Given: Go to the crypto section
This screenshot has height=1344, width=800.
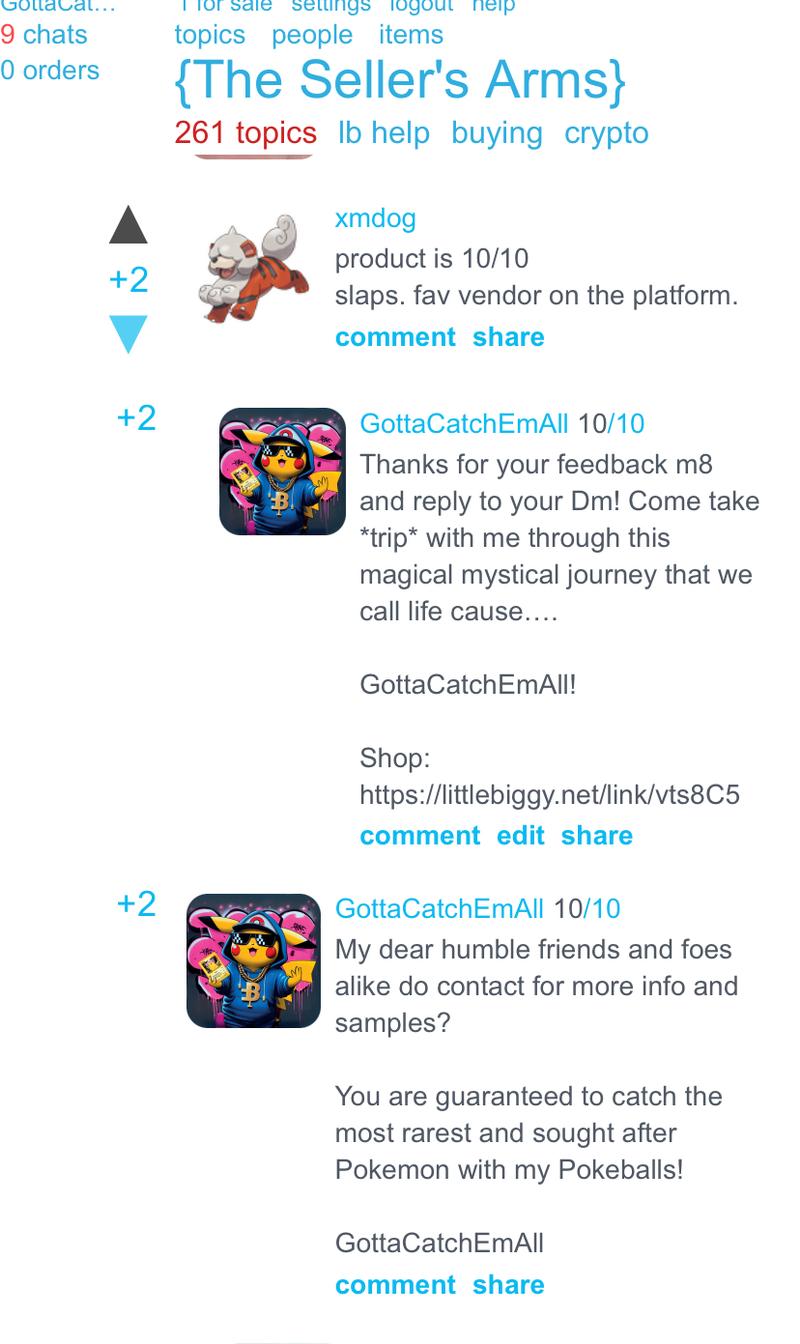Looking at the screenshot, I should pyautogui.click(x=606, y=132).
